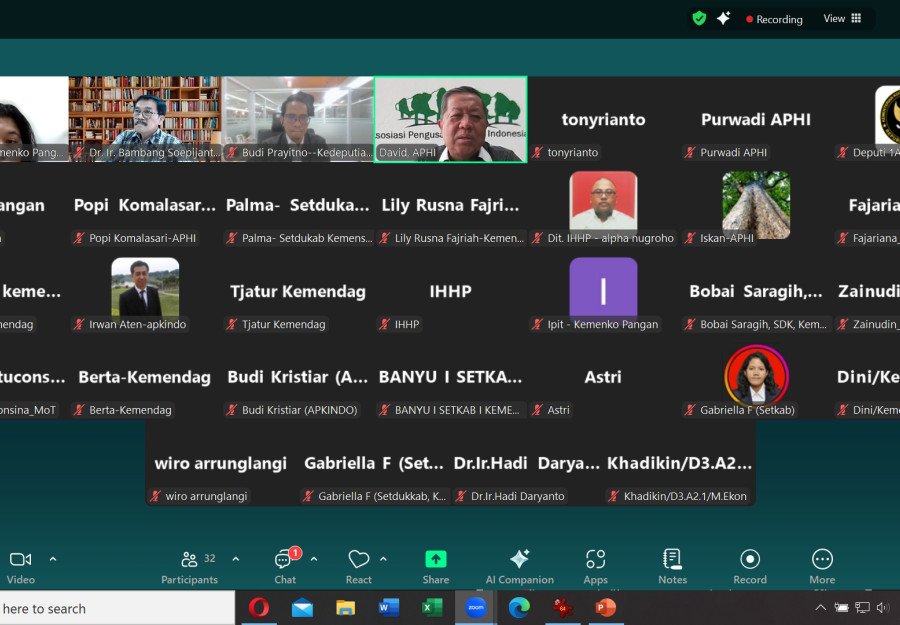Viewport: 900px width, 625px height.
Task: Launch AI Companion from the toolbar
Action: coord(519,567)
